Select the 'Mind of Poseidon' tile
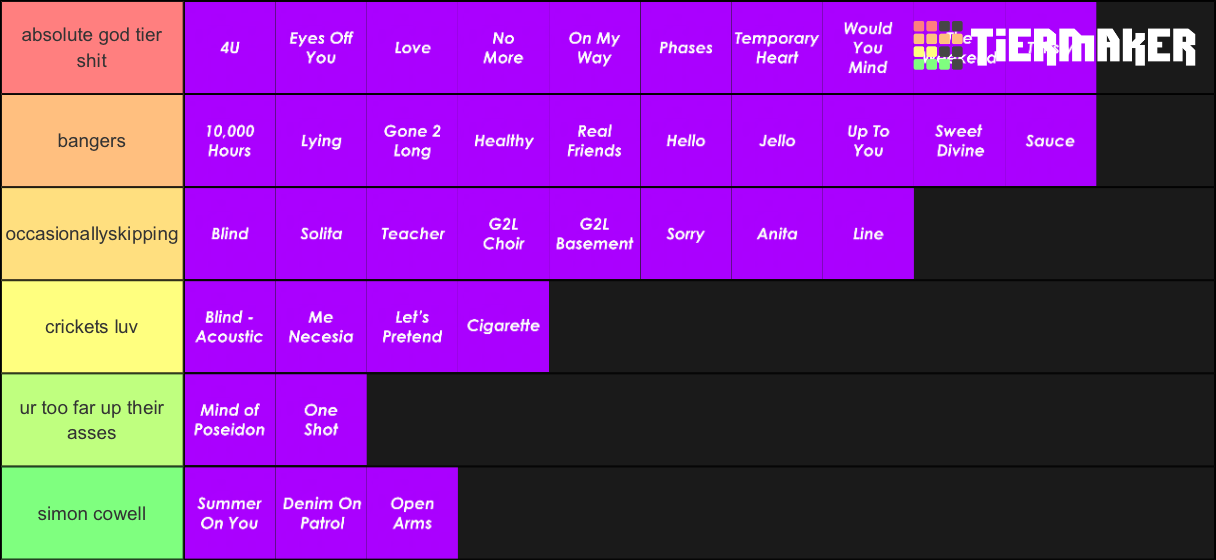 click(x=230, y=420)
